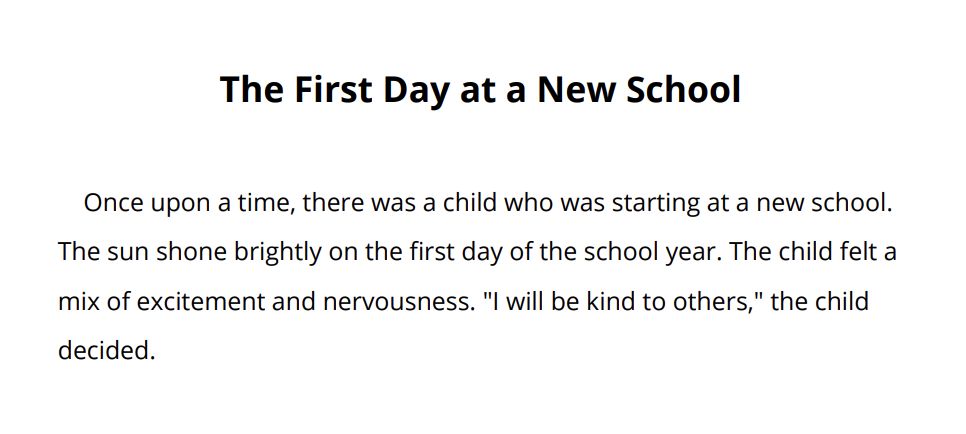Click the word "will" in the quoted sentence
The image size is (966, 434).
[519, 301]
